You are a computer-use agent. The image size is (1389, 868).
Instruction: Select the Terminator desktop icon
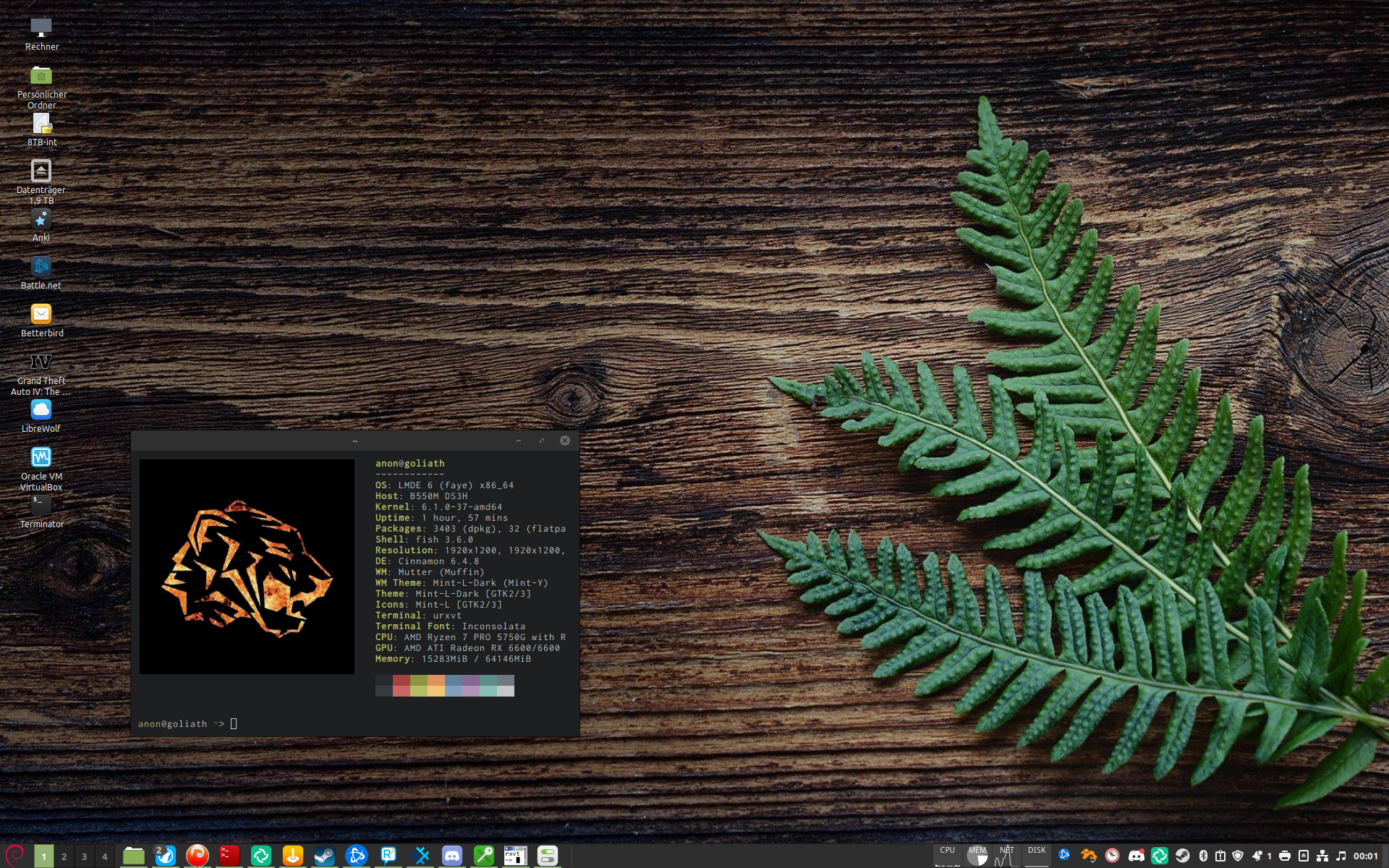click(41, 512)
